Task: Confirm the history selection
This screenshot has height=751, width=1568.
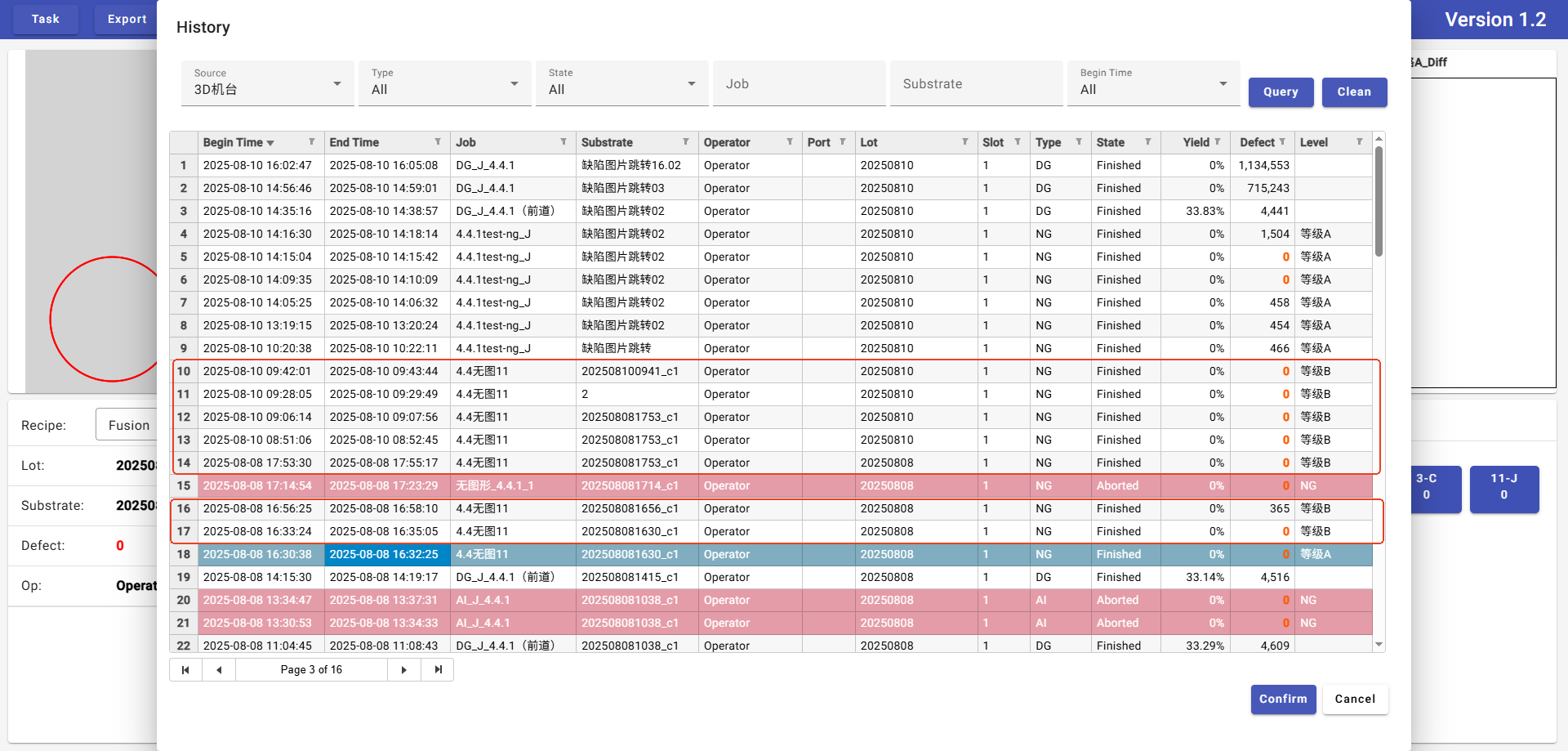Action: pos(1282,700)
